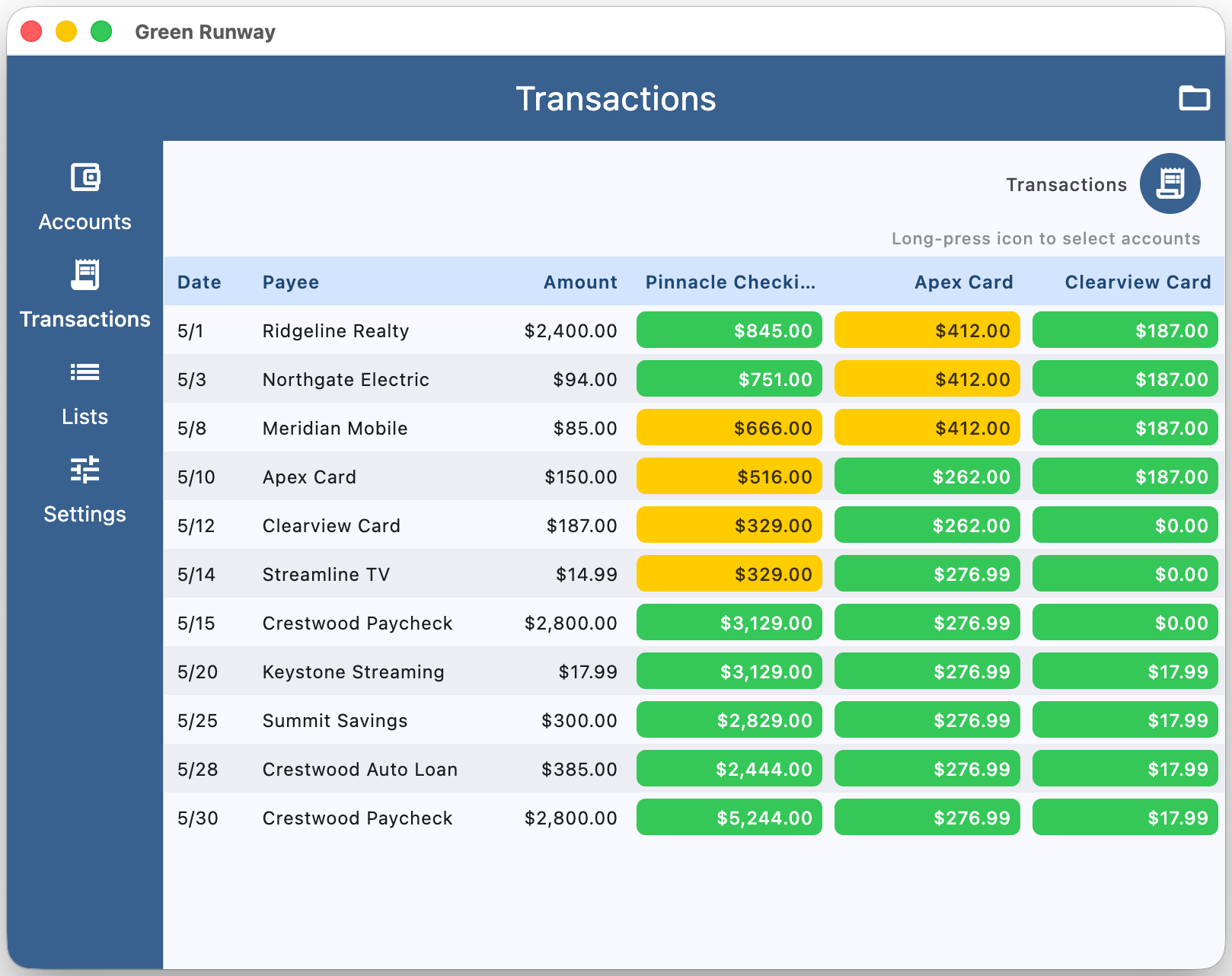1232x976 pixels.
Task: Open the truncated Pinnacle Checking column header
Action: point(729,282)
